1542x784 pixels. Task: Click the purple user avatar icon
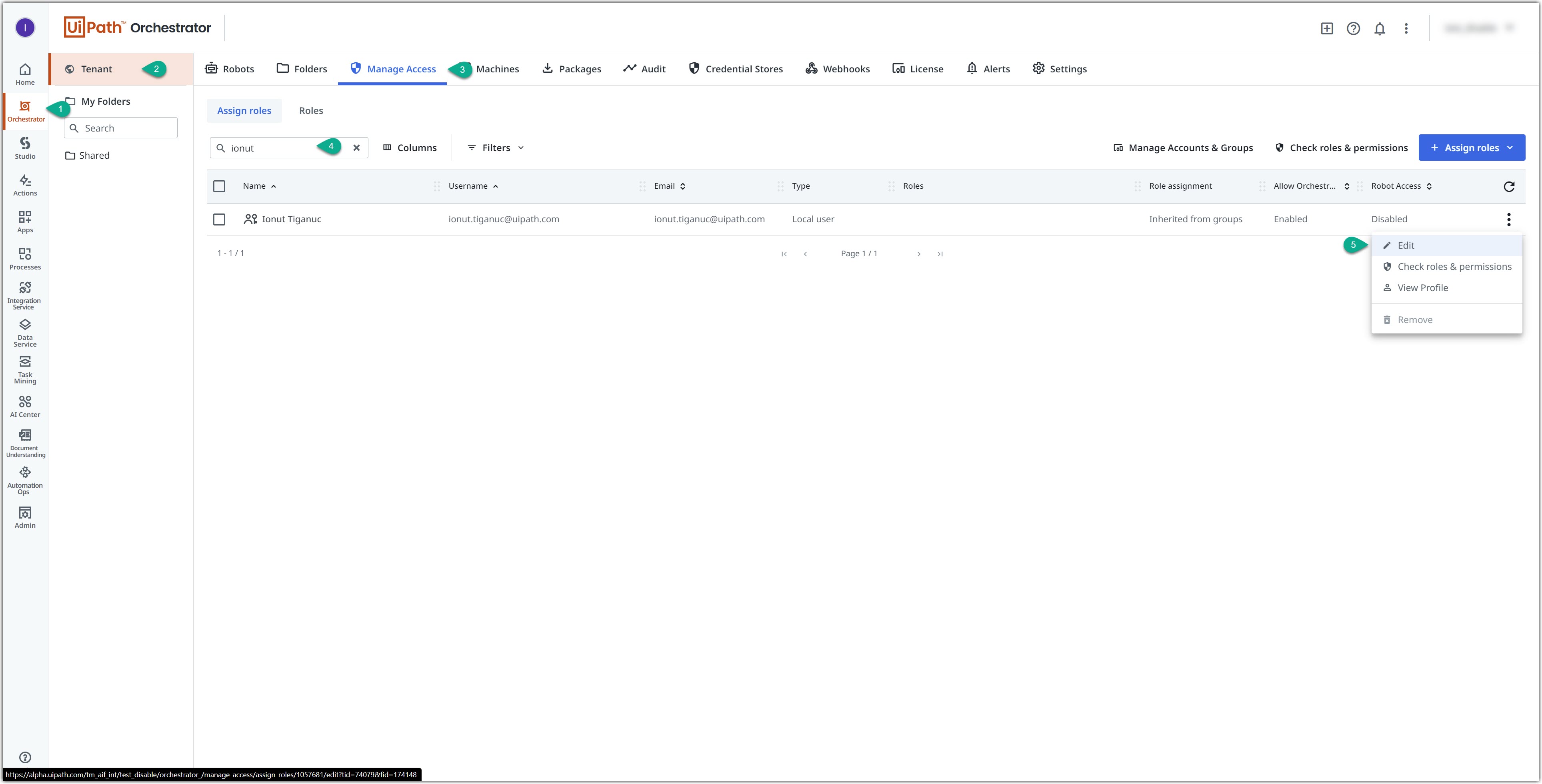tap(24, 28)
